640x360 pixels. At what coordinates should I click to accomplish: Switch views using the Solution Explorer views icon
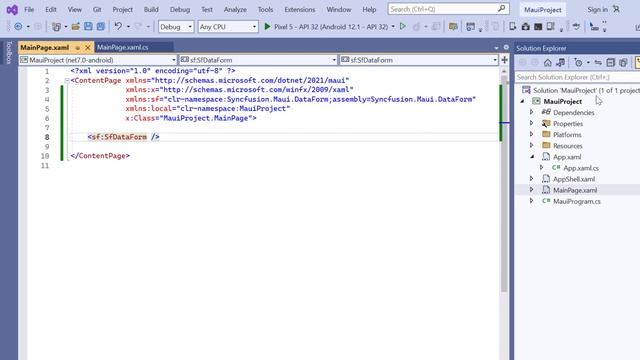[x=560, y=63]
